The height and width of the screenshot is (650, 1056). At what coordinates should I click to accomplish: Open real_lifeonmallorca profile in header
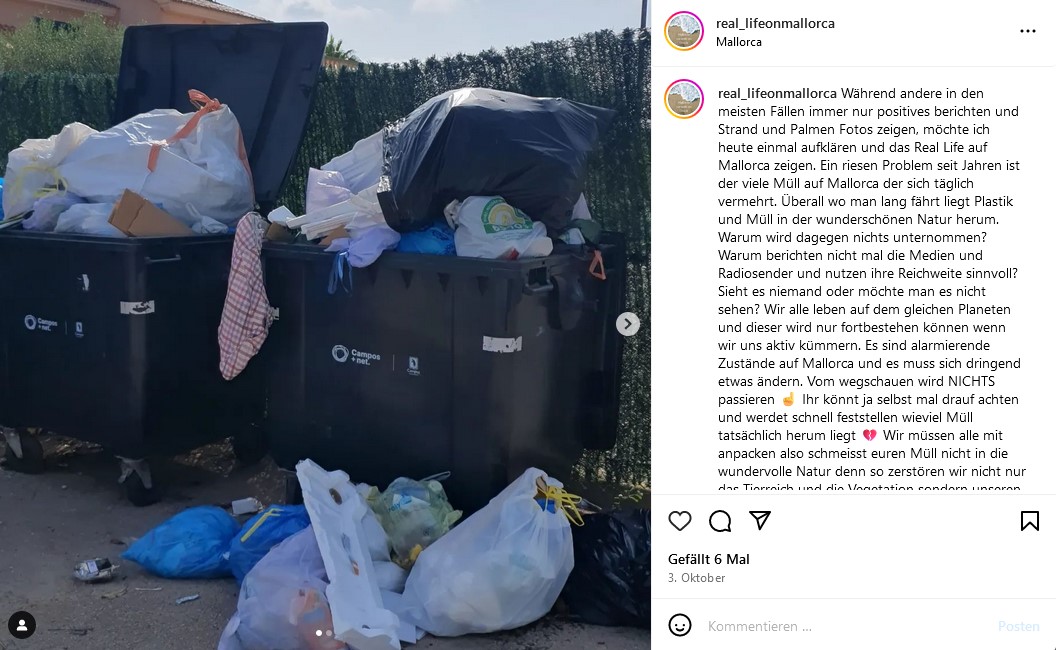[x=775, y=23]
